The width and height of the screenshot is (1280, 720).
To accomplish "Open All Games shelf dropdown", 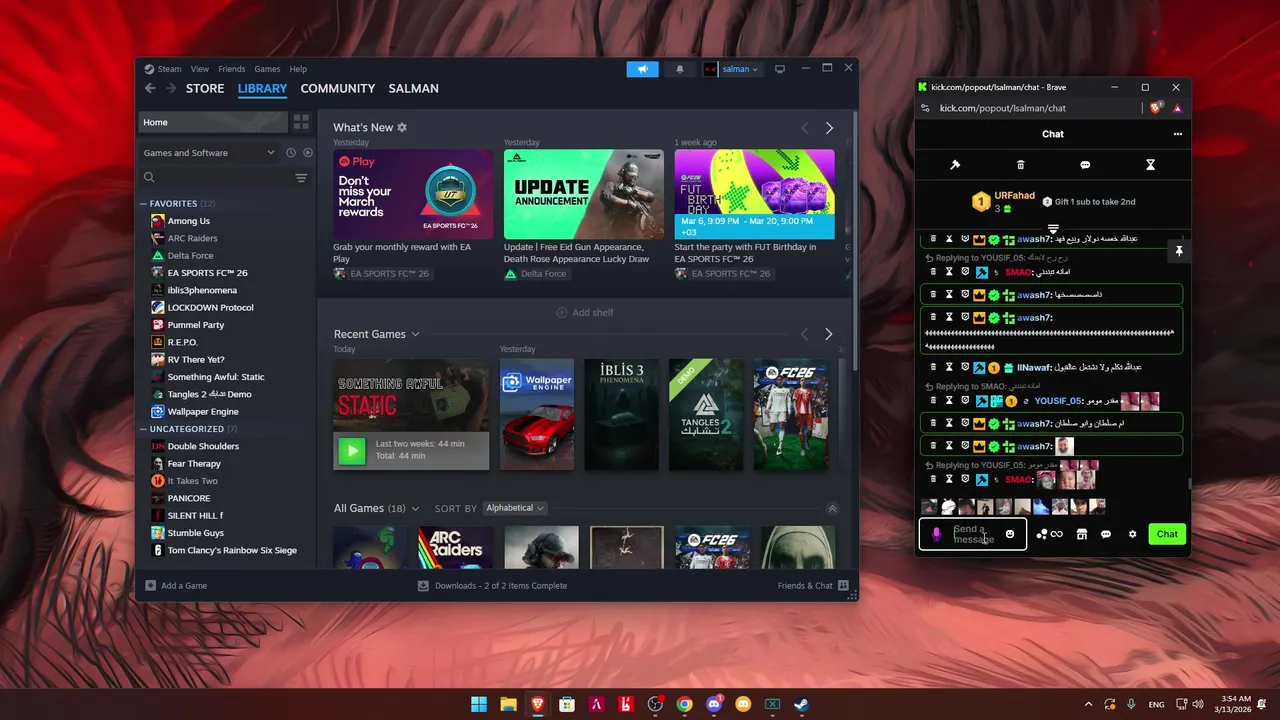I will [415, 508].
